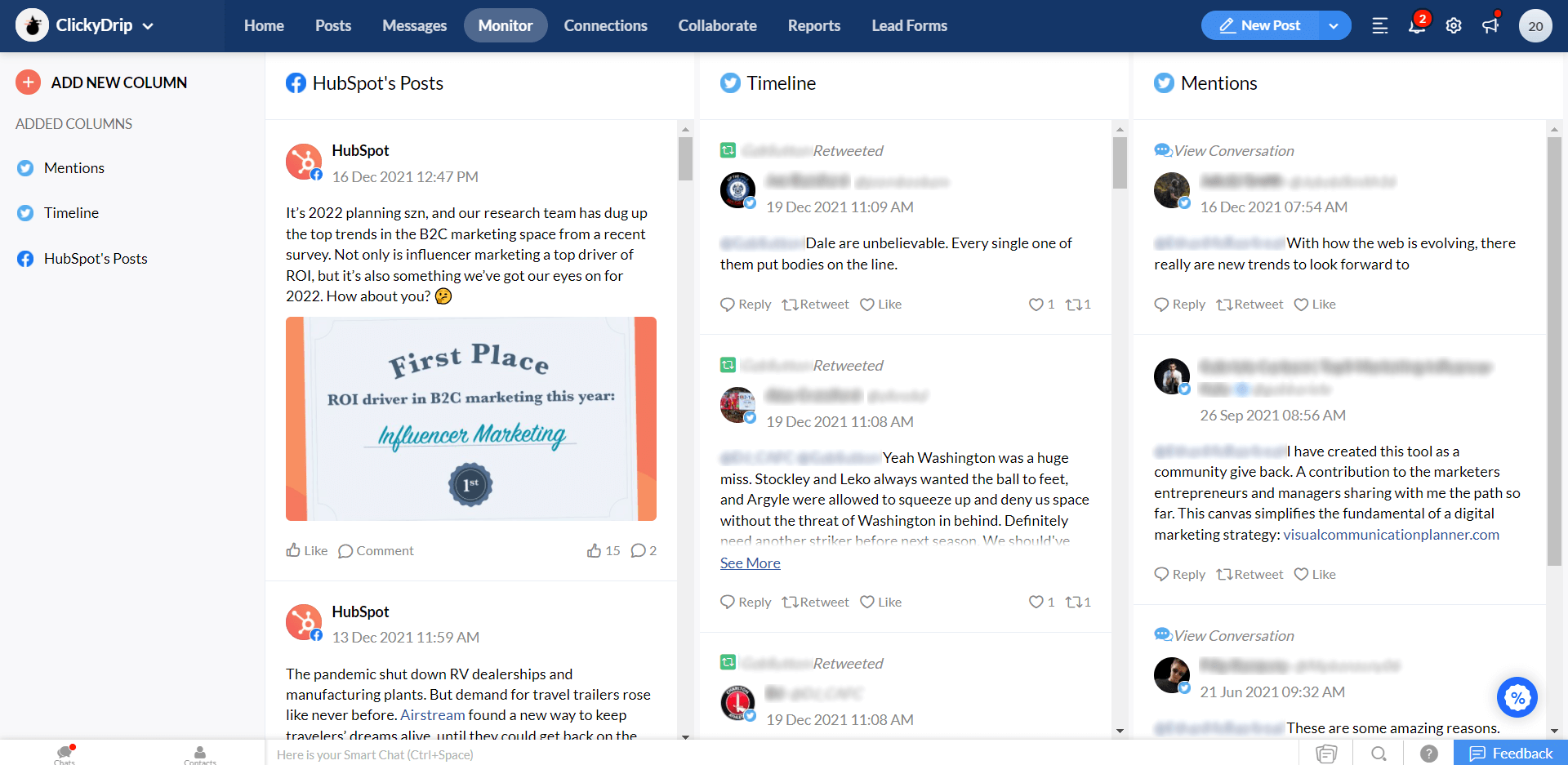Click the HubSpot's Posts column header title

(x=377, y=83)
